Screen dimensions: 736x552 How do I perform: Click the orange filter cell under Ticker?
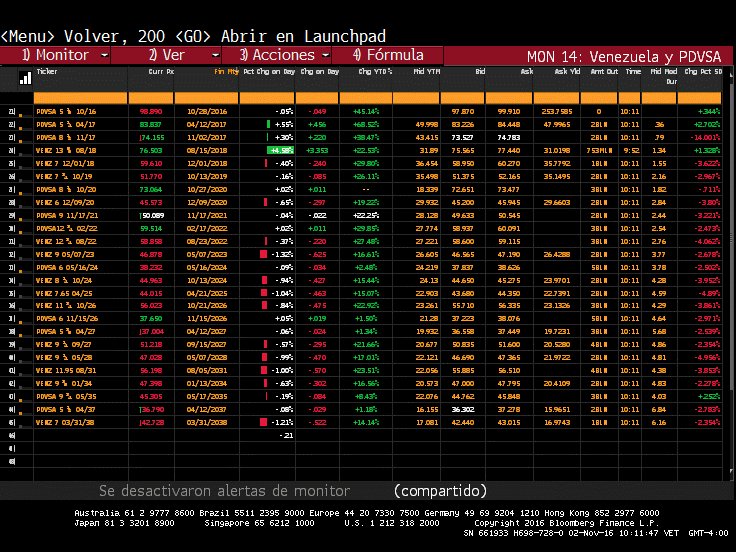[80, 98]
